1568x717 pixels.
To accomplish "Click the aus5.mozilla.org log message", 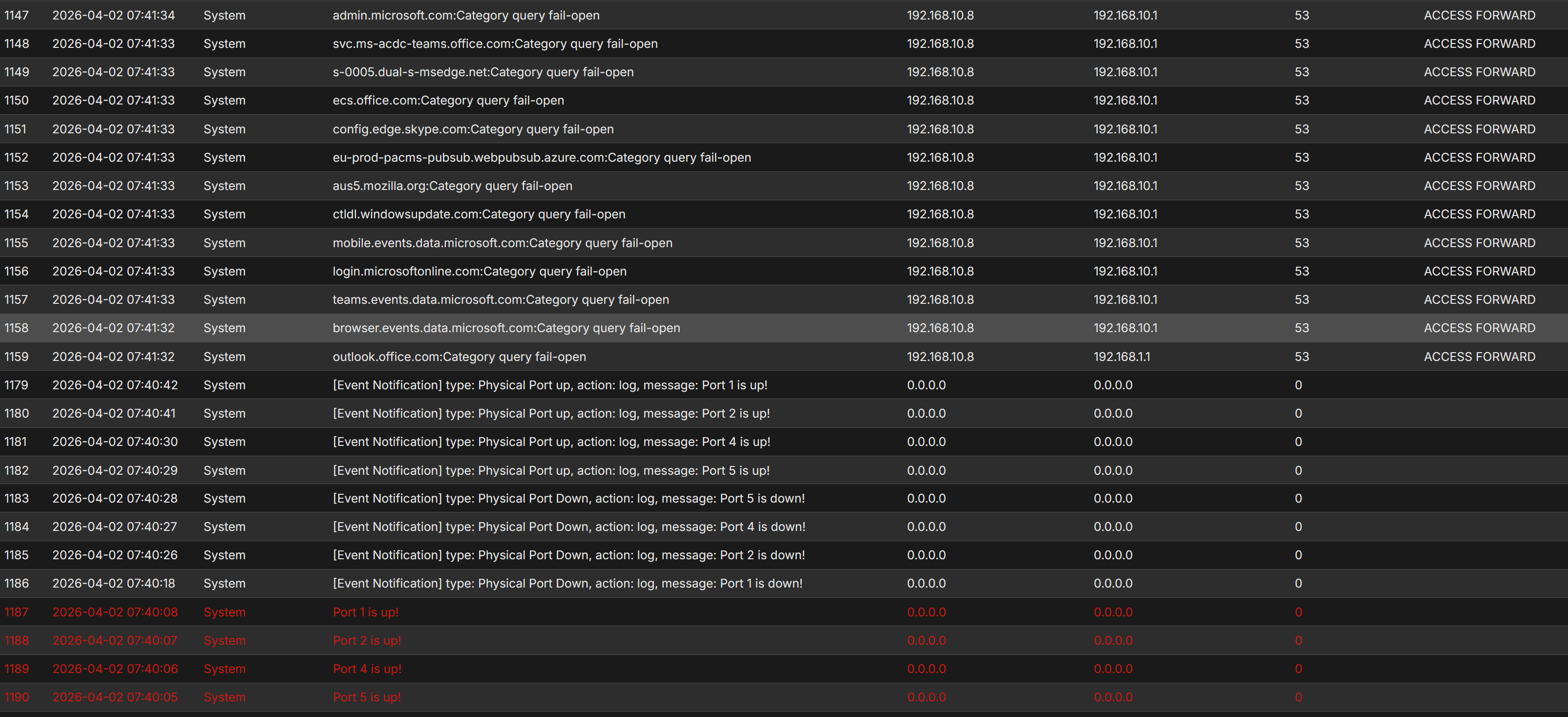I will 452,186.
